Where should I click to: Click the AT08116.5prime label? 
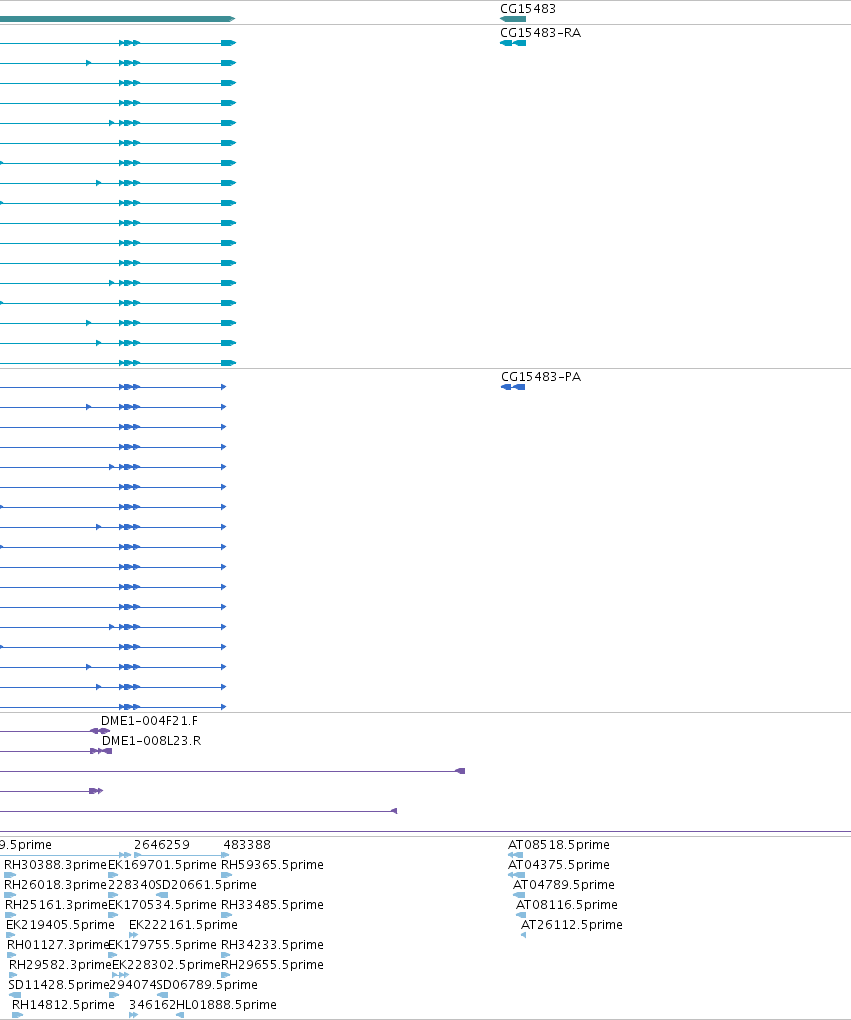tap(567, 905)
